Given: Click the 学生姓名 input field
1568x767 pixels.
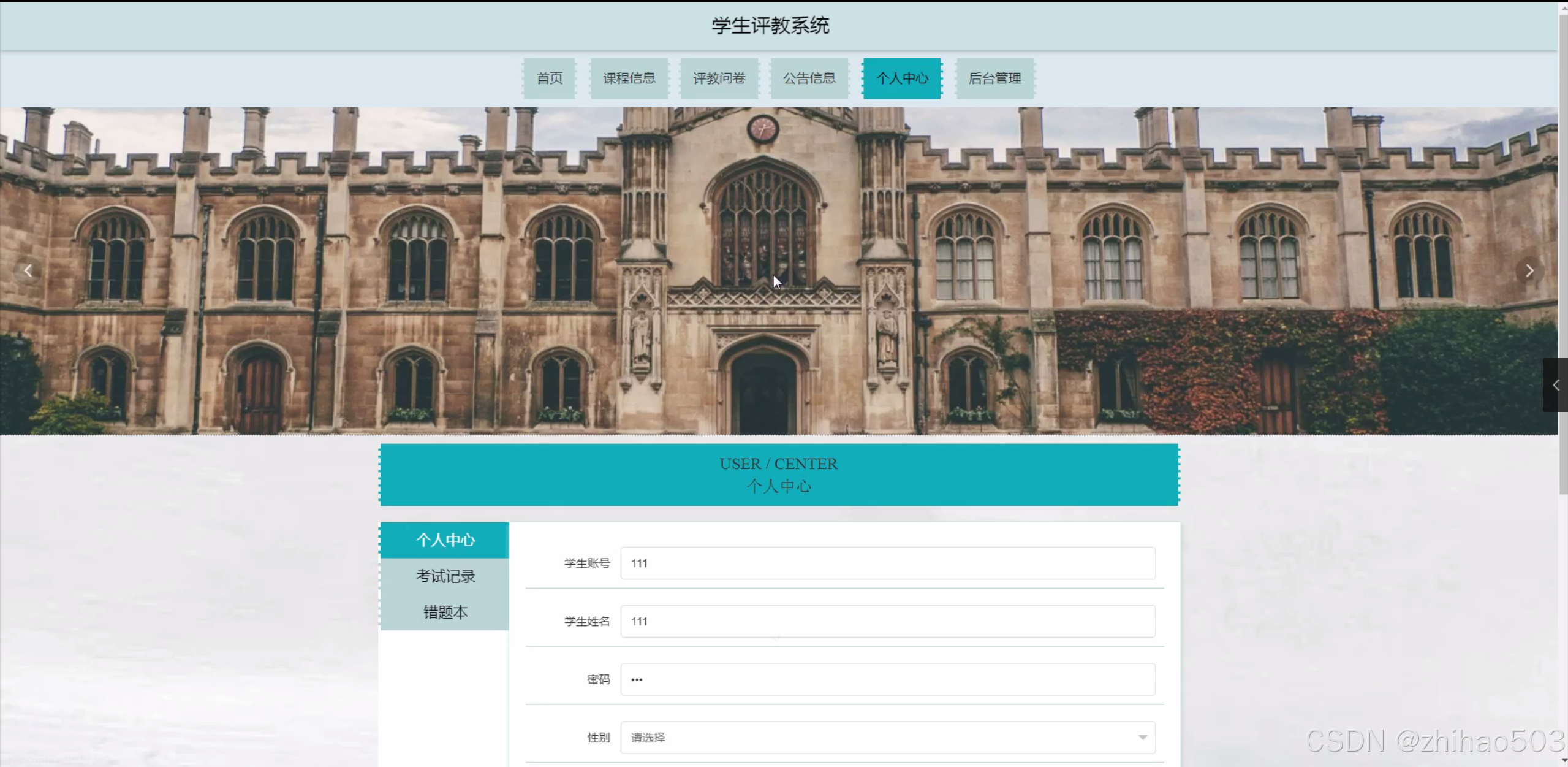Looking at the screenshot, I should click(887, 621).
